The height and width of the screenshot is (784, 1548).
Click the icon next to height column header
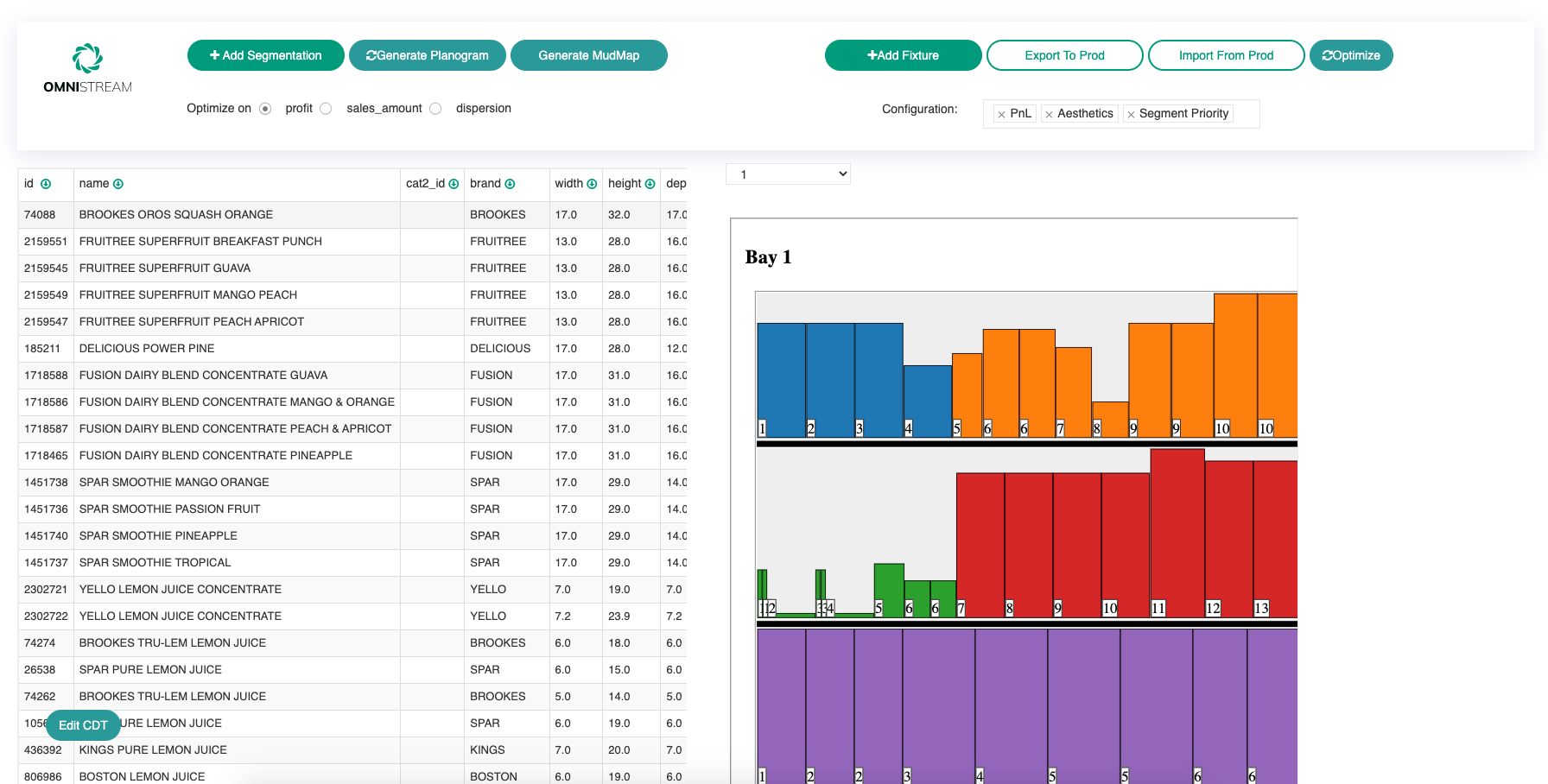(x=650, y=184)
